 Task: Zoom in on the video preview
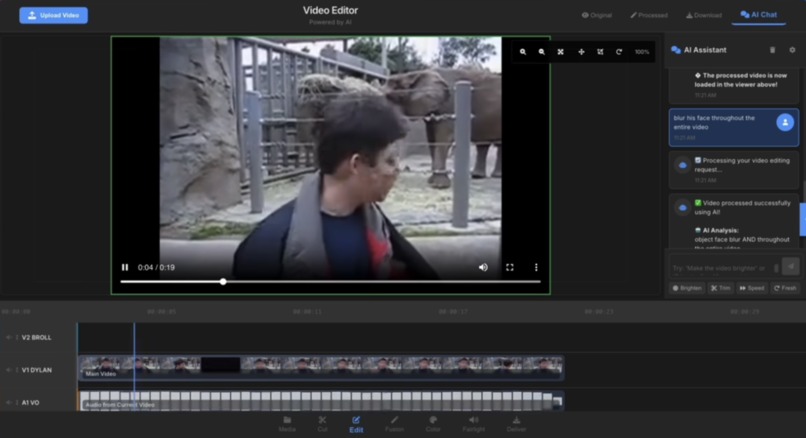click(523, 52)
